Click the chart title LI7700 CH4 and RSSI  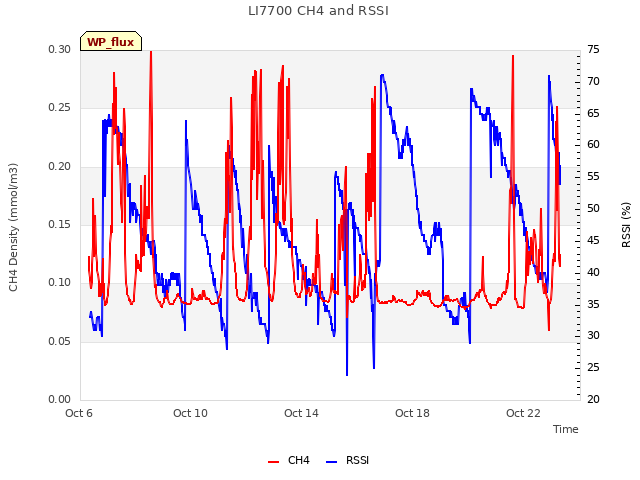point(318,11)
